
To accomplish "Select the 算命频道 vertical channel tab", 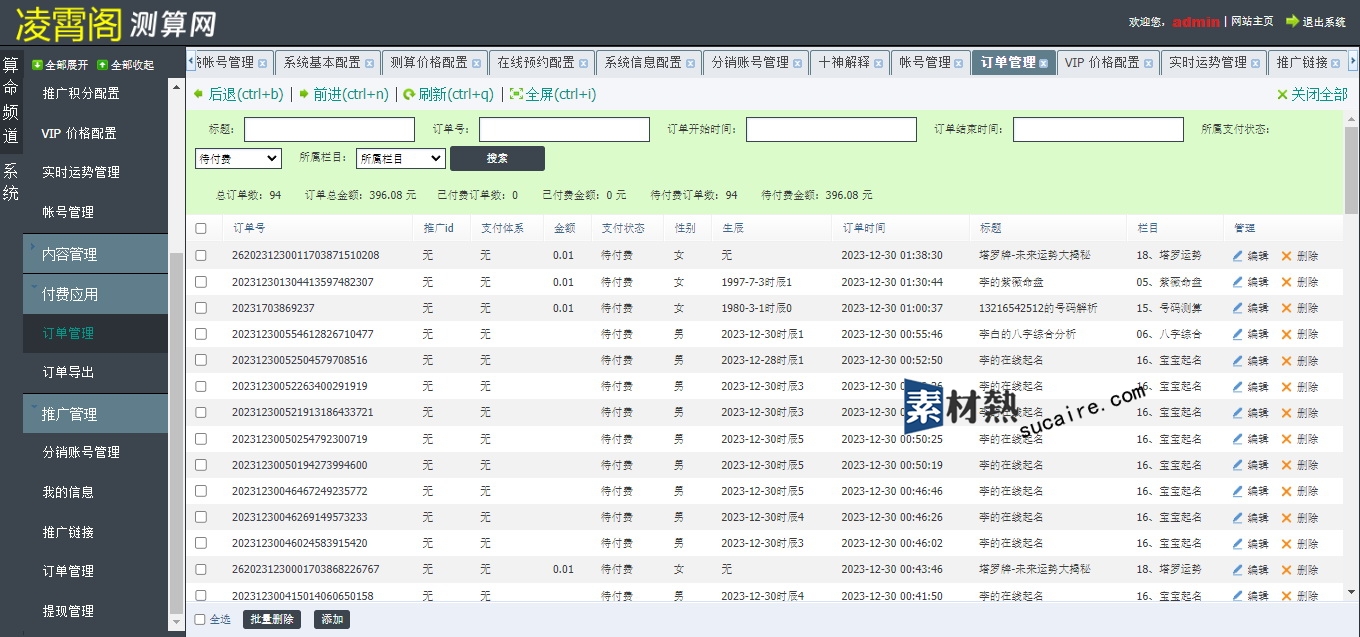I will click(11, 101).
